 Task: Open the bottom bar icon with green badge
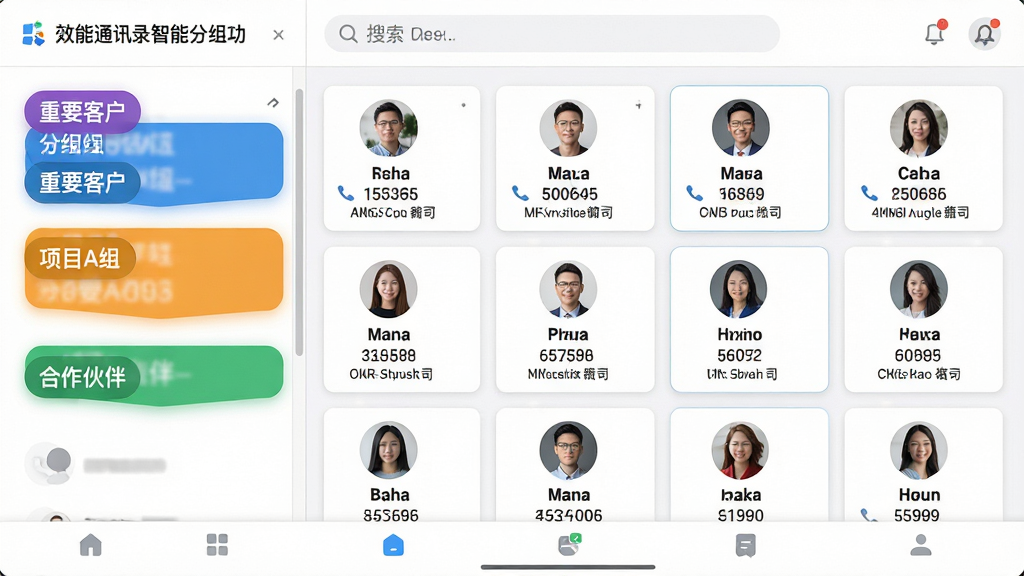pos(569,545)
